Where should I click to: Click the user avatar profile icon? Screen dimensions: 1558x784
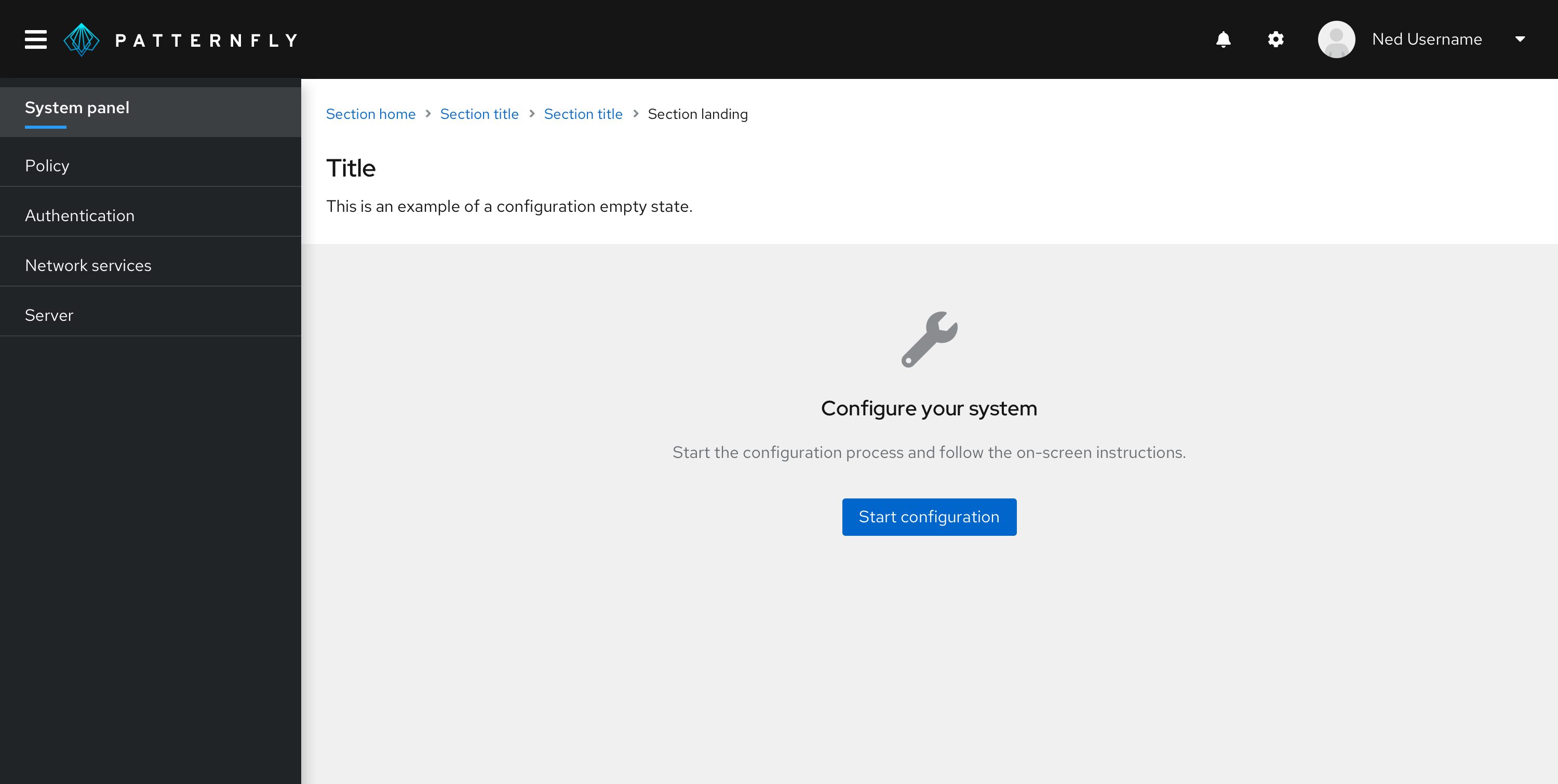click(x=1338, y=39)
